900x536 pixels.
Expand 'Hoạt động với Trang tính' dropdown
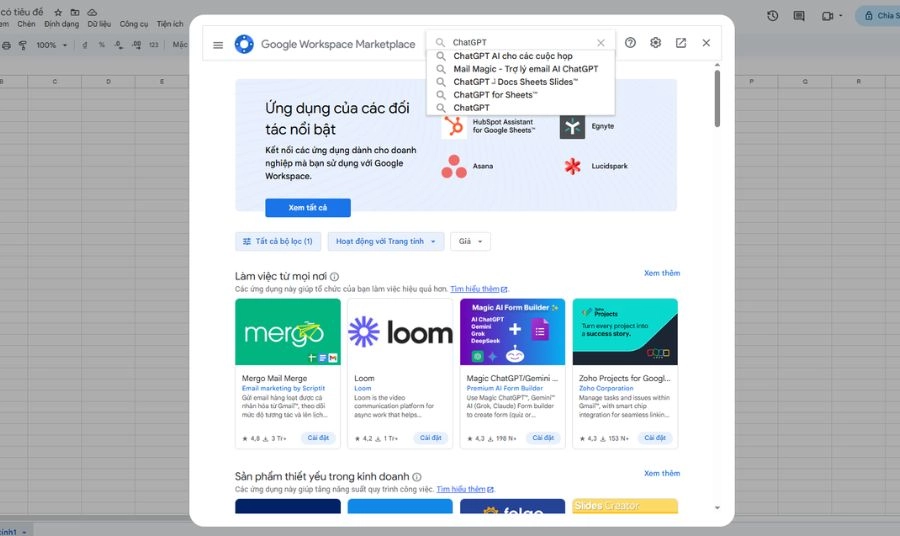point(386,242)
